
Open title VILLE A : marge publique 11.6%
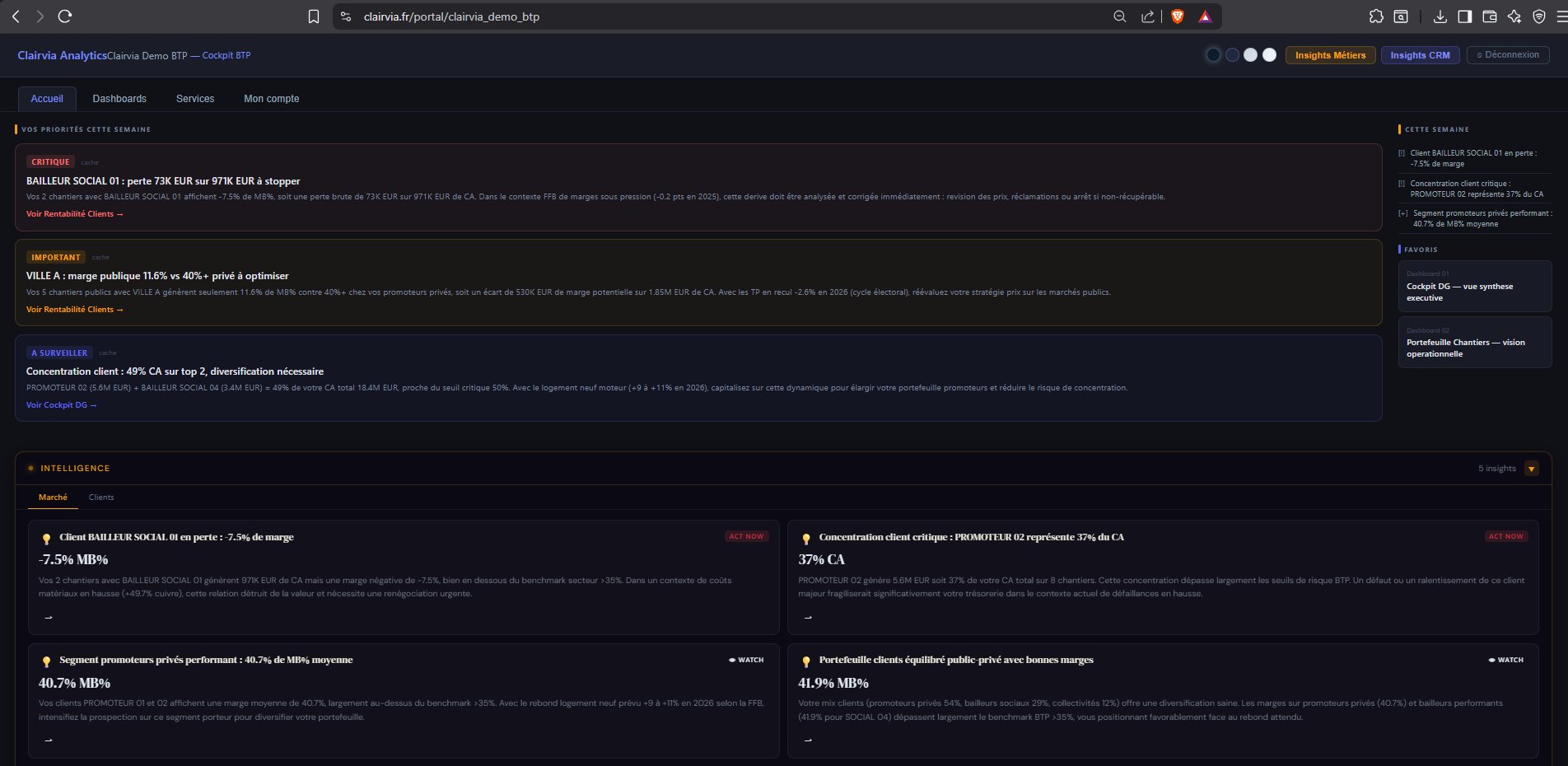click(x=157, y=276)
